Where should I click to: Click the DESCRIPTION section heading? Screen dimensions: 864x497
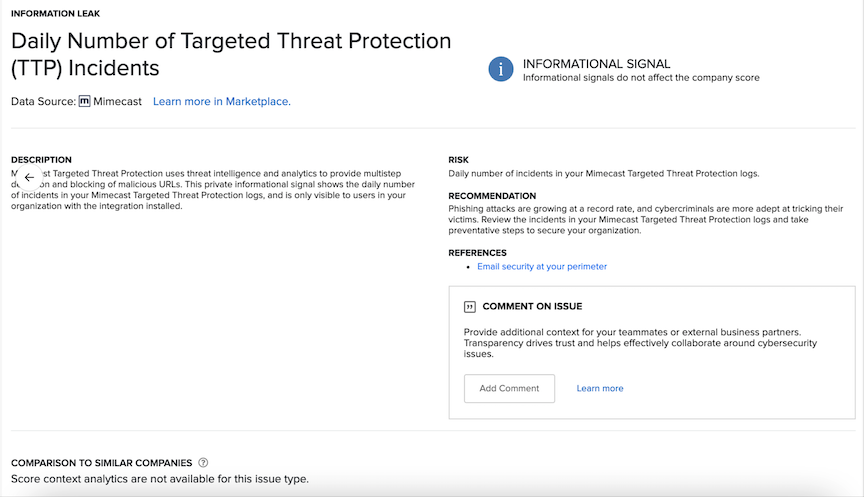pyautogui.click(x=41, y=160)
